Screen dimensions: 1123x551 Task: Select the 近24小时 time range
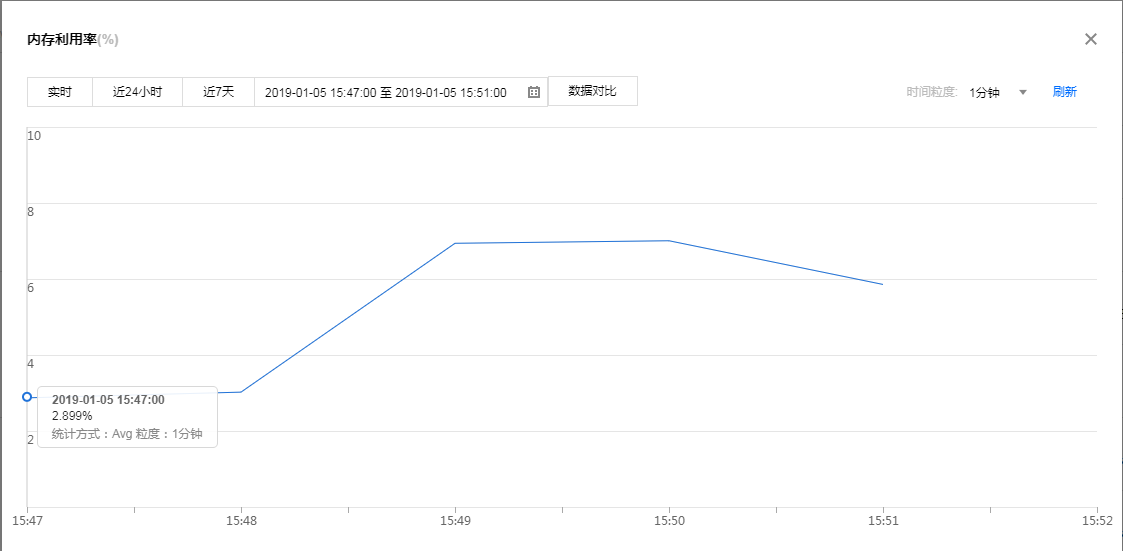[137, 92]
